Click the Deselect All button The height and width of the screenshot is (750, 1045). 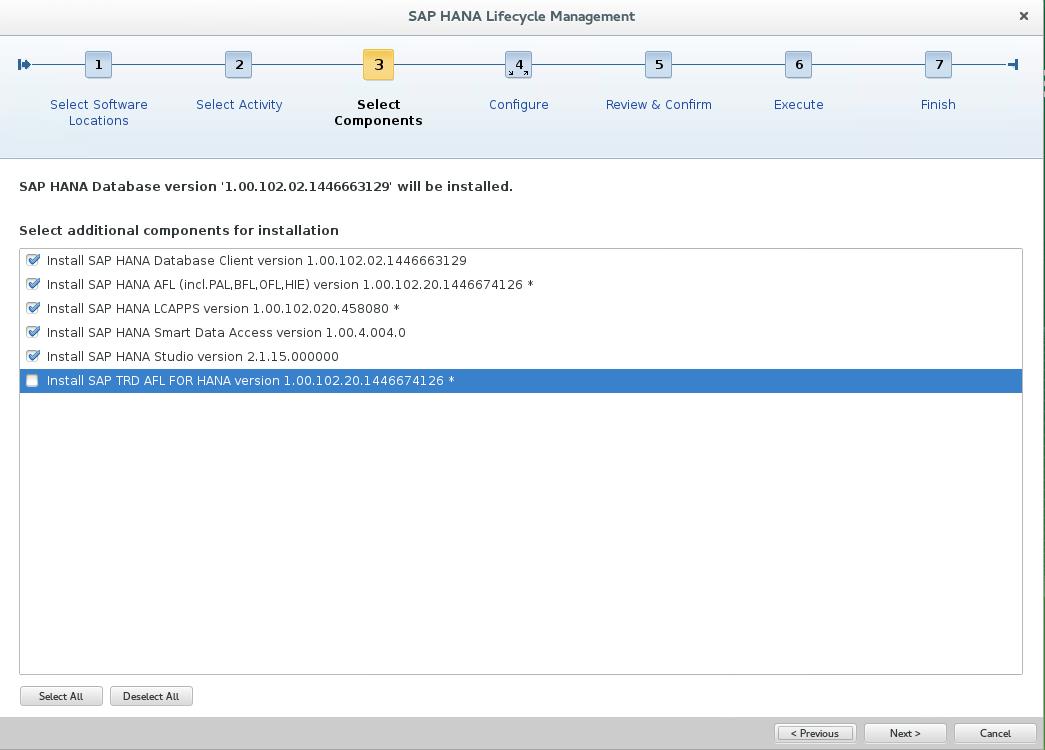pyautogui.click(x=151, y=695)
